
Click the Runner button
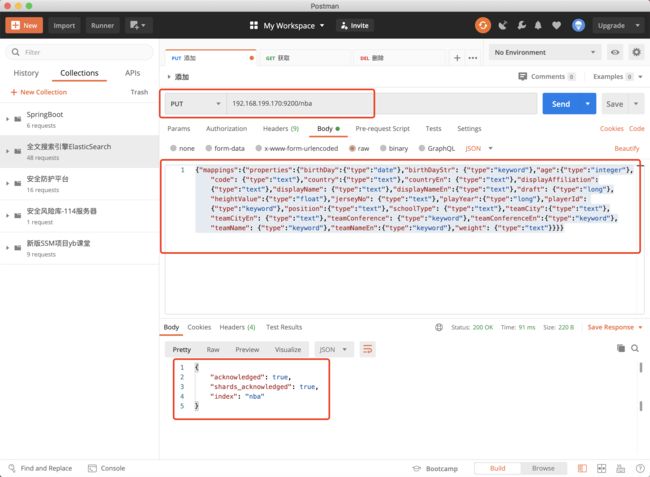[x=102, y=25]
